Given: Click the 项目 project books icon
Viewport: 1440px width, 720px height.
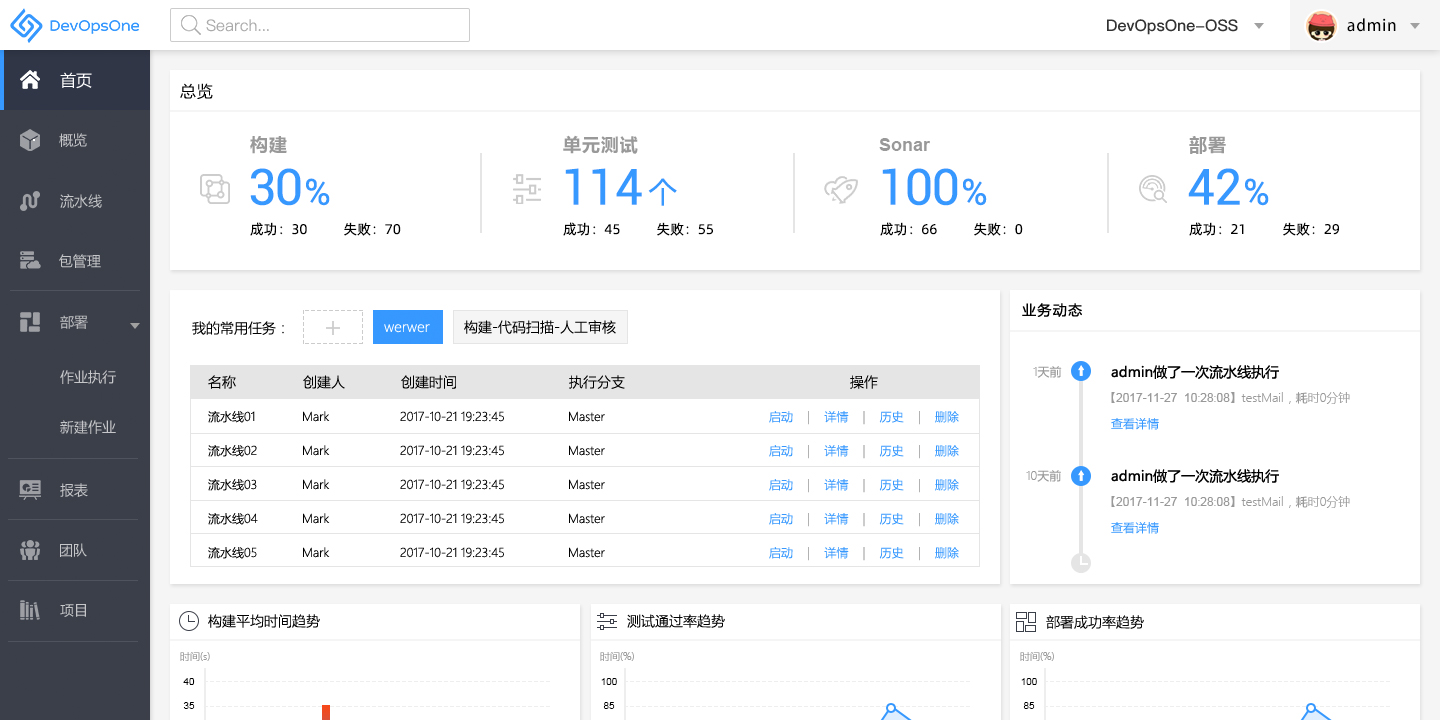Looking at the screenshot, I should coord(30,610).
